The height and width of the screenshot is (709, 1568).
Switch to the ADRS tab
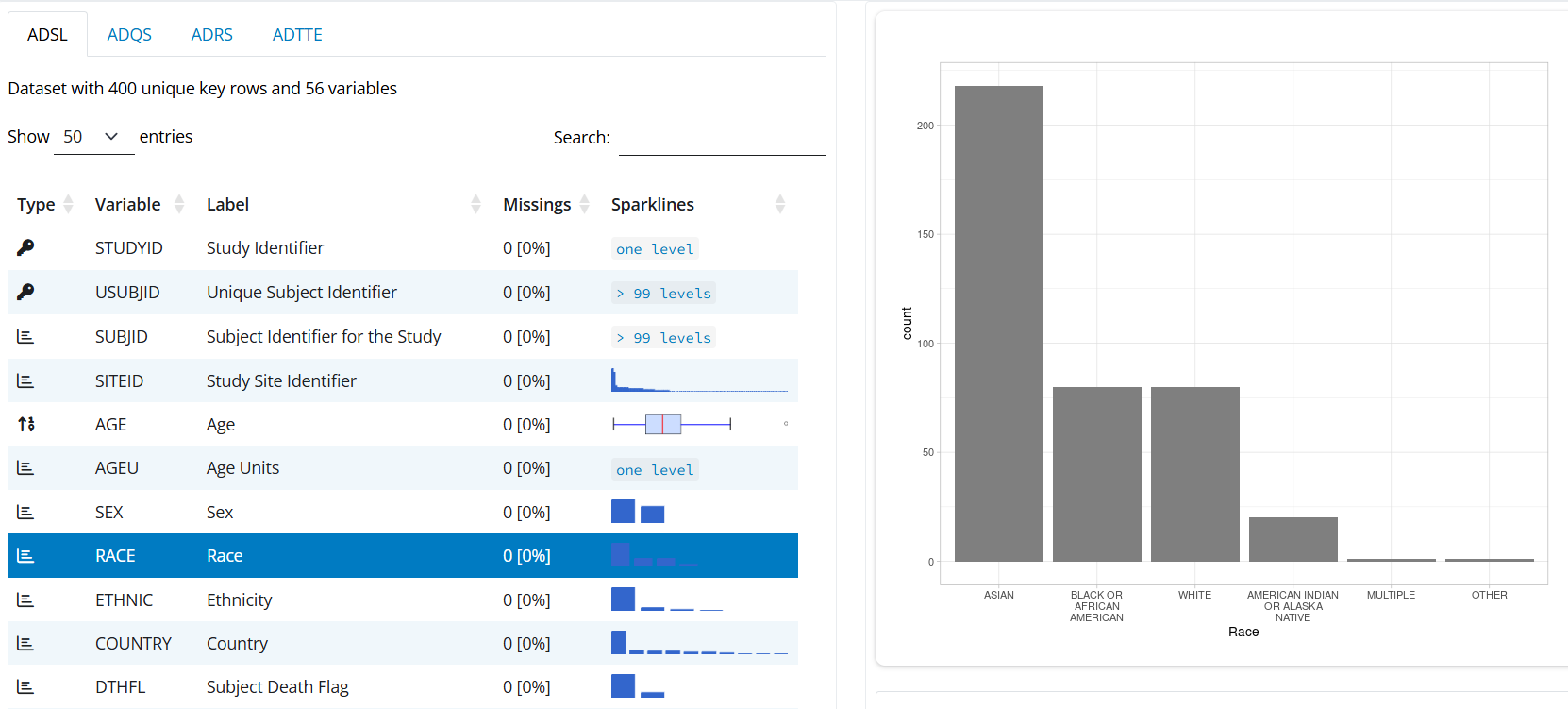[x=211, y=35]
